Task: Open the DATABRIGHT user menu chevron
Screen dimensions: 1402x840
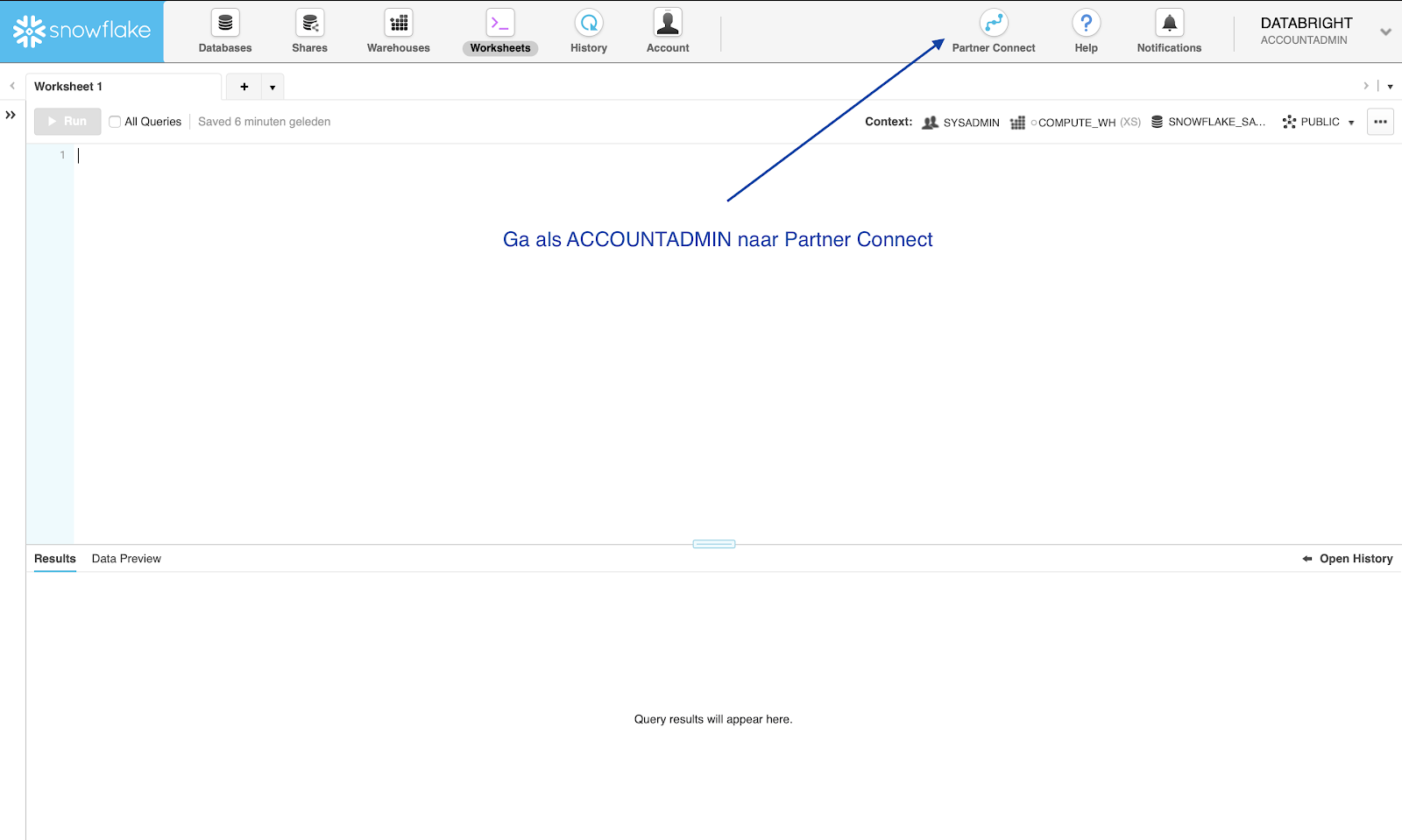Action: click(x=1385, y=32)
